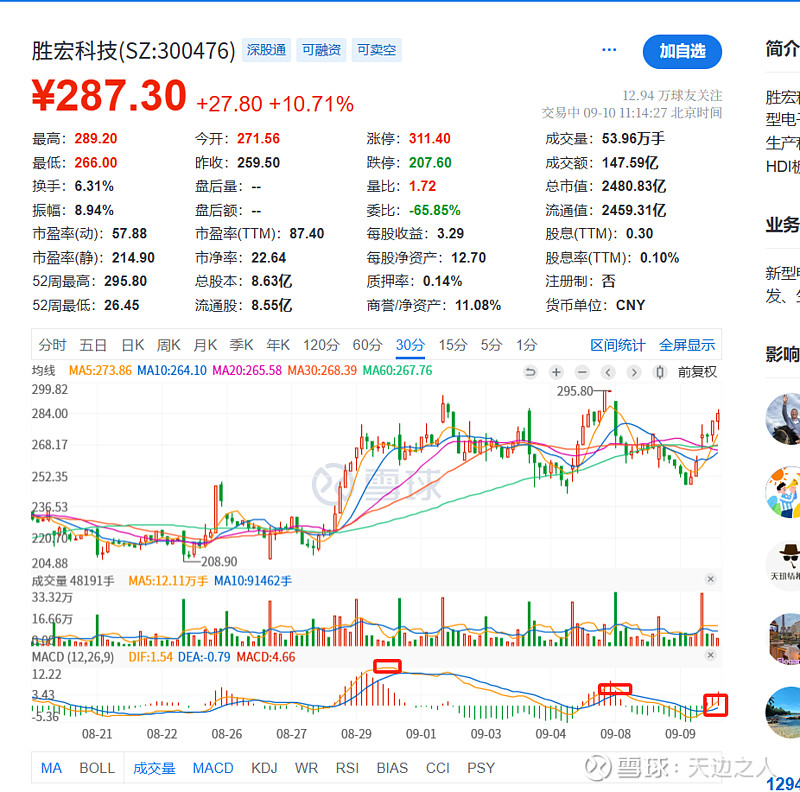Click the 深股通 tag
This screenshot has width=800, height=792.
click(266, 50)
